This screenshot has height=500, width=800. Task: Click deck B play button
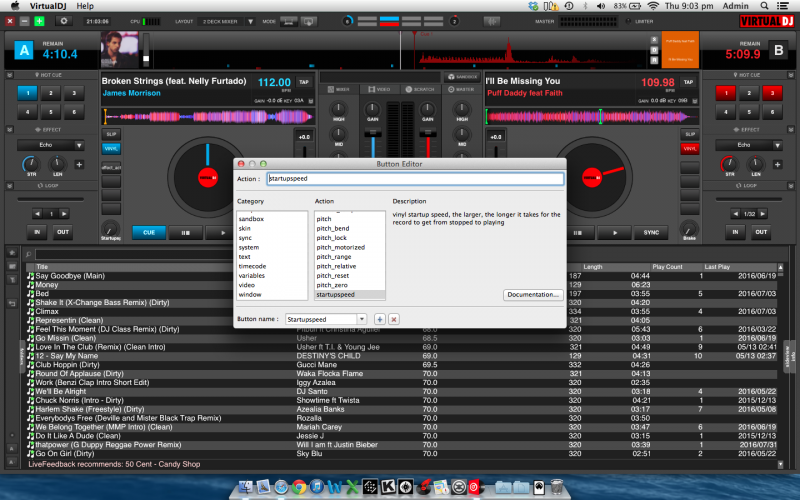(614, 233)
